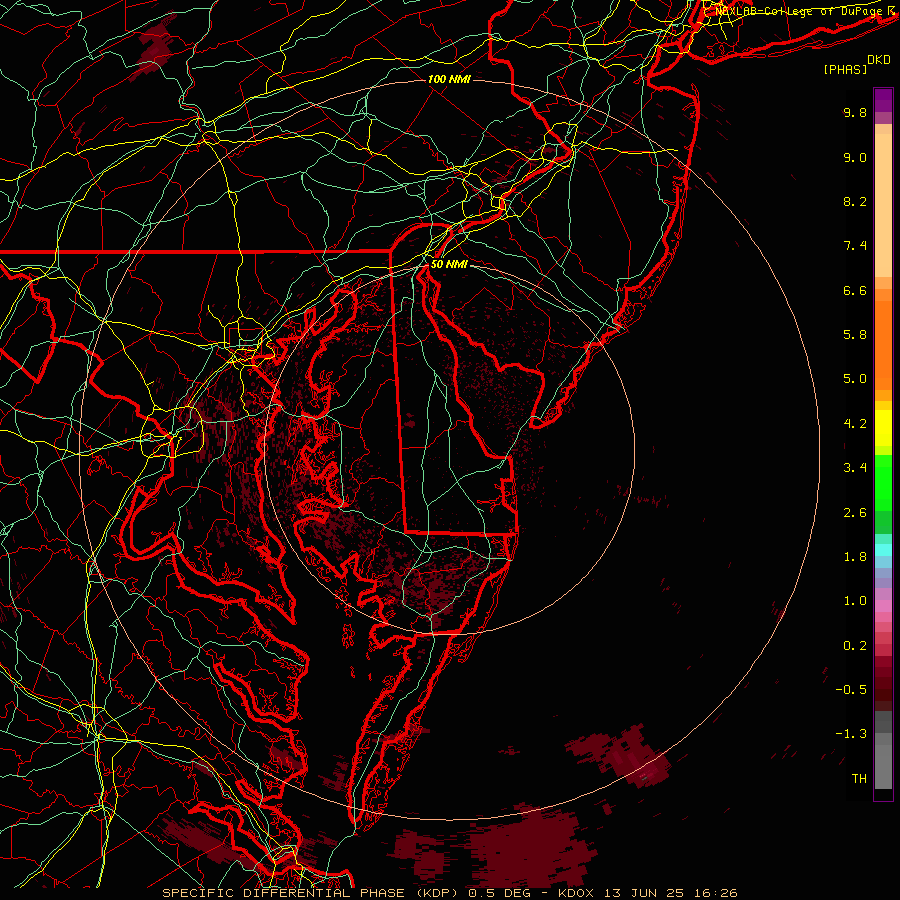Pick the yellow segment of the color bar
The image size is (900, 900).
click(883, 428)
